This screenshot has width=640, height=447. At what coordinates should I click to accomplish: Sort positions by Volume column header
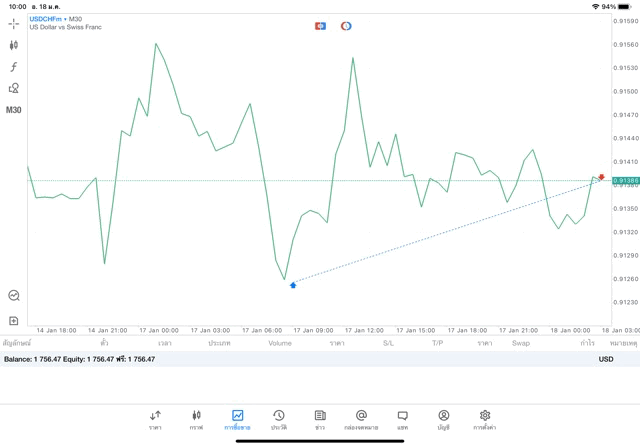coord(280,343)
